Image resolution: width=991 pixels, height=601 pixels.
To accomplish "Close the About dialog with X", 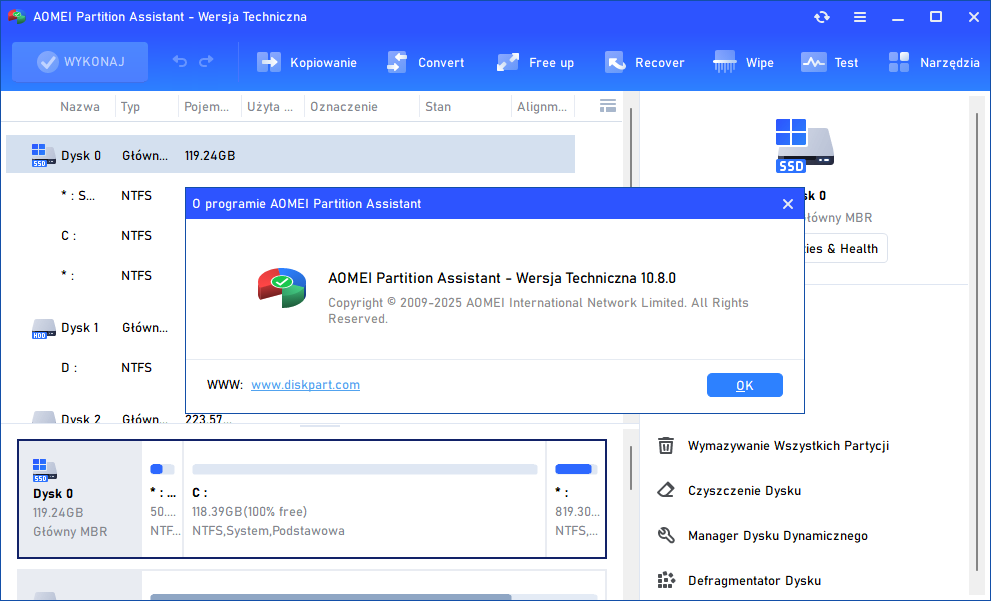I will [x=787, y=204].
